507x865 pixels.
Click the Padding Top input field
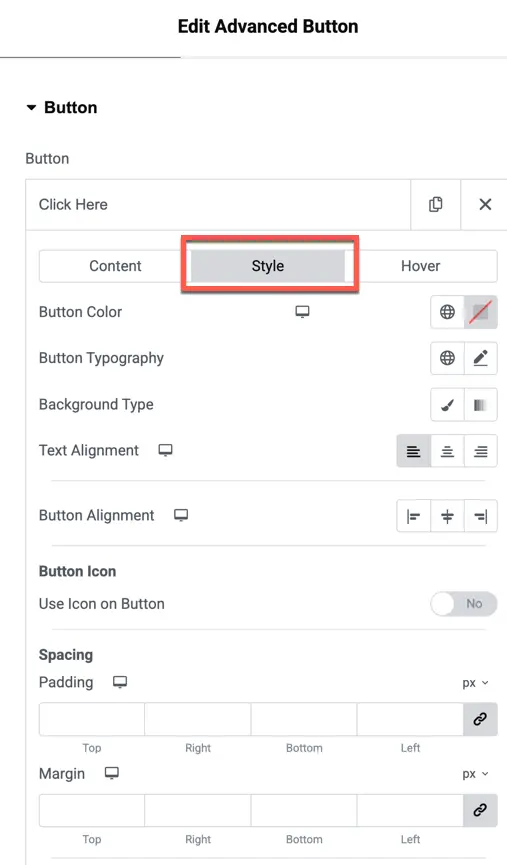[92, 719]
